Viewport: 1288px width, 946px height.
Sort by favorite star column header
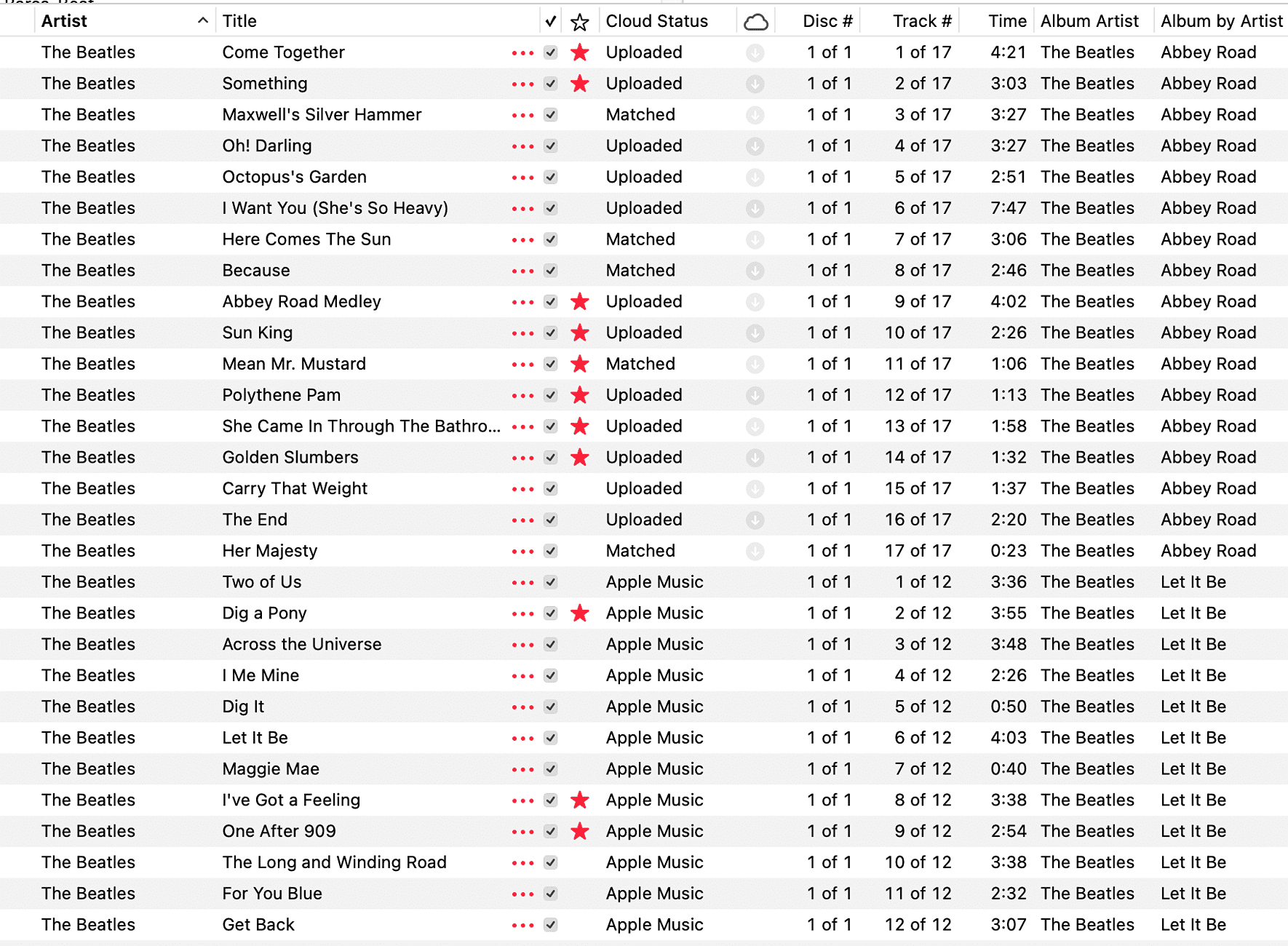point(580,22)
